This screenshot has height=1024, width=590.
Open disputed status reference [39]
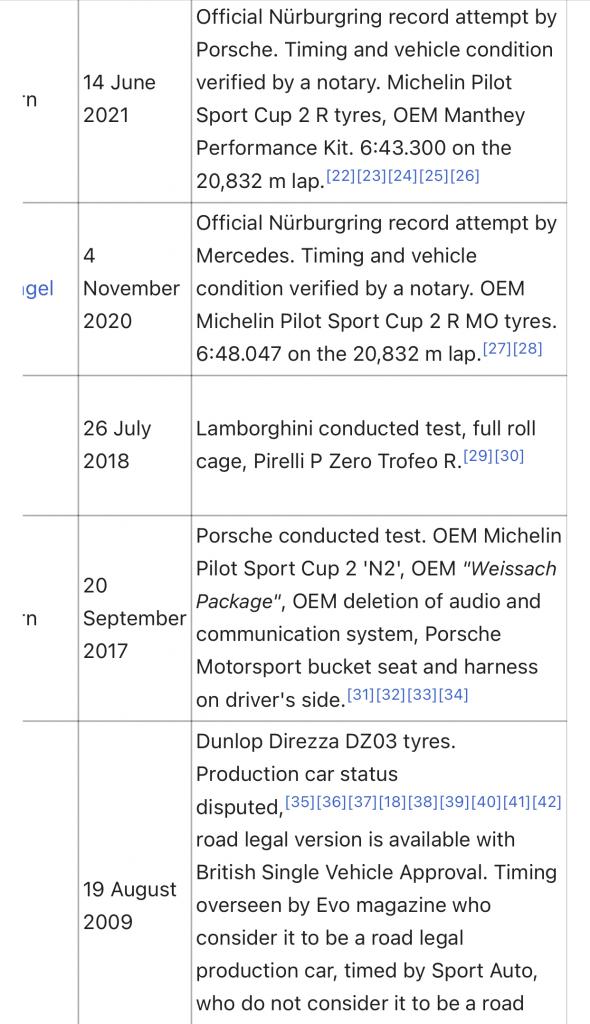coord(455,802)
